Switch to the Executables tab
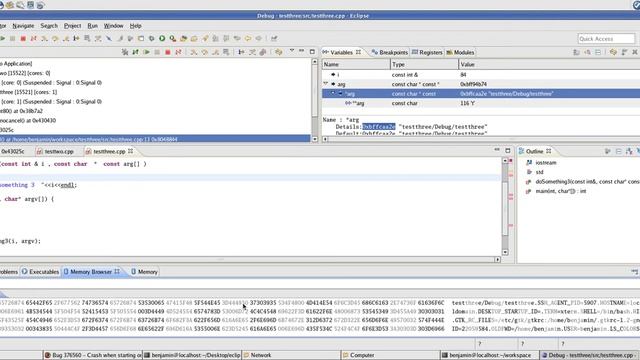The width and height of the screenshot is (640, 360). (x=40, y=272)
